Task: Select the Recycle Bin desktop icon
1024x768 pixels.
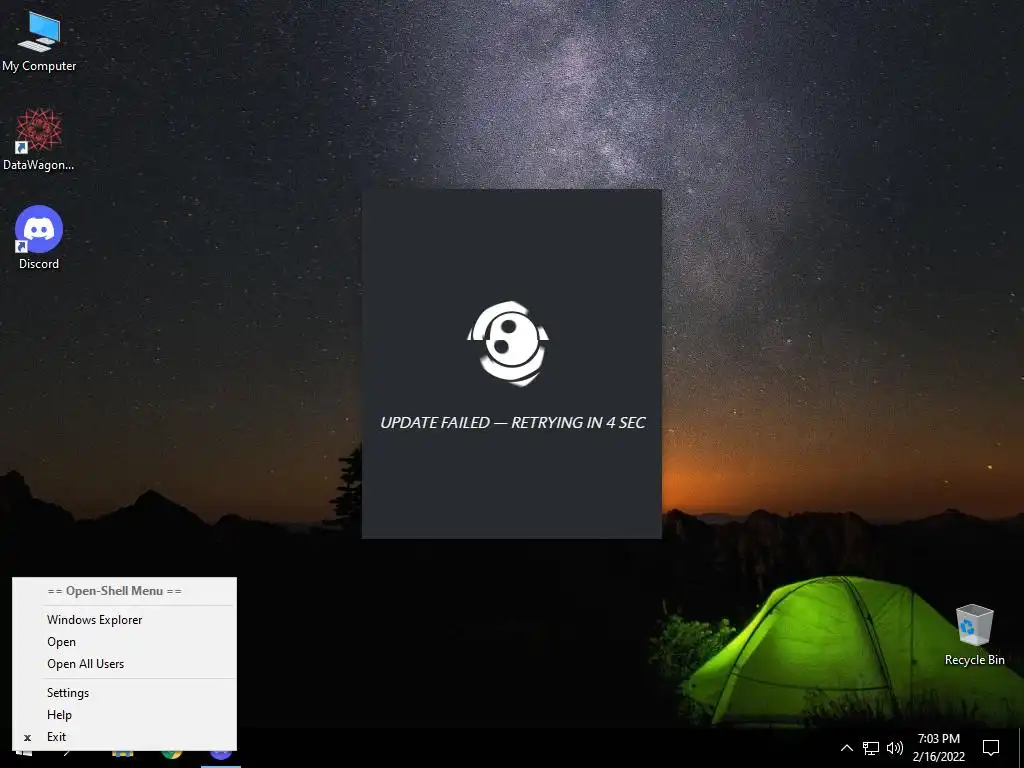Action: 974,635
